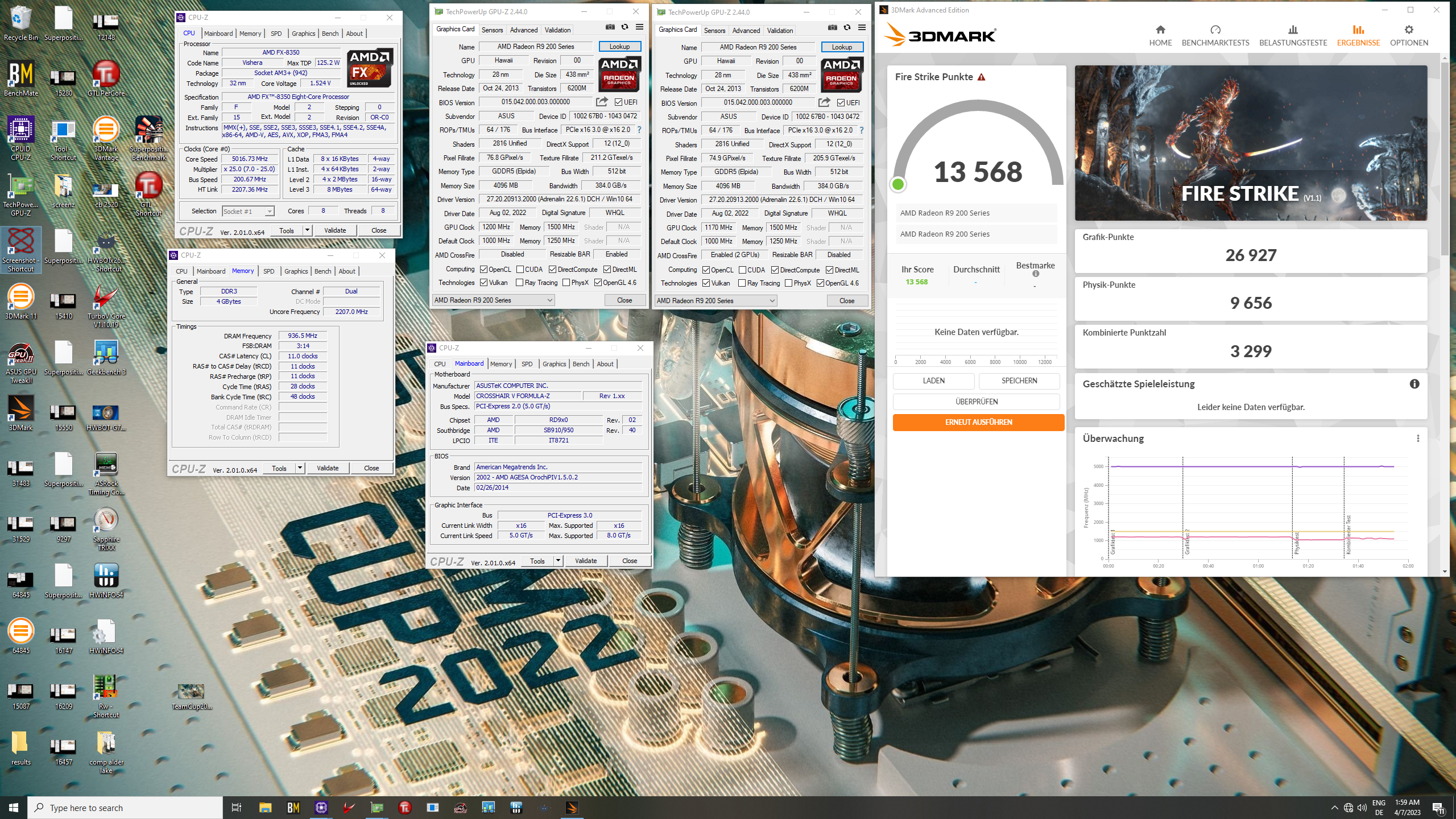Toggle the OpenCL checkbox in left GPU-Z
Image resolution: width=1456 pixels, height=819 pixels.
click(x=483, y=270)
